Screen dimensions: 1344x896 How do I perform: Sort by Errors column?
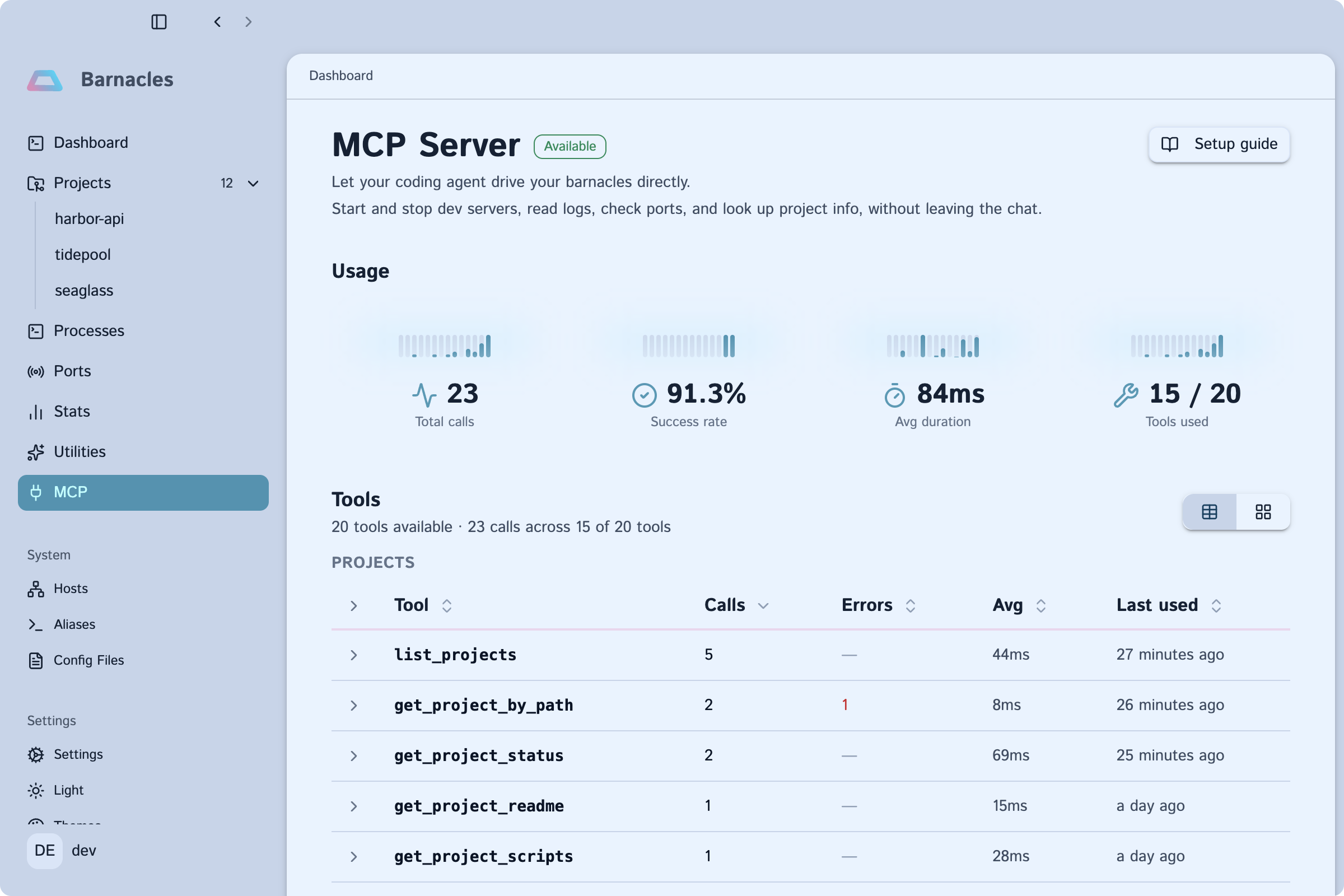point(879,605)
